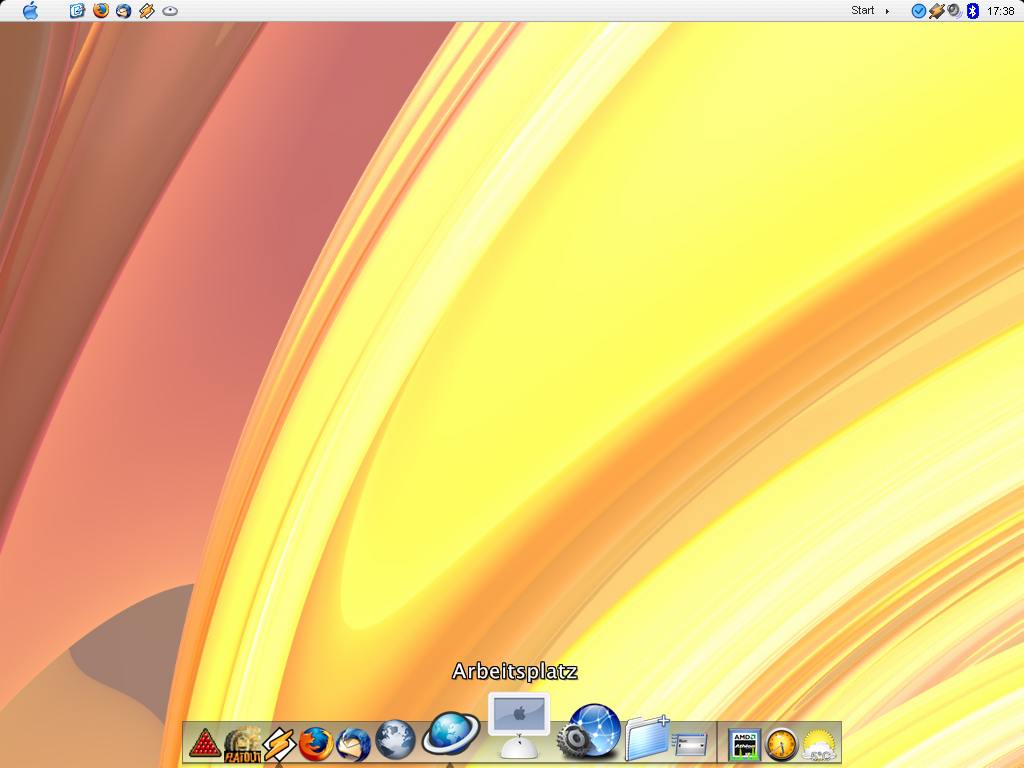Open the blue folder with plus icon
Viewport: 1024px width, 768px height.
[x=647, y=738]
